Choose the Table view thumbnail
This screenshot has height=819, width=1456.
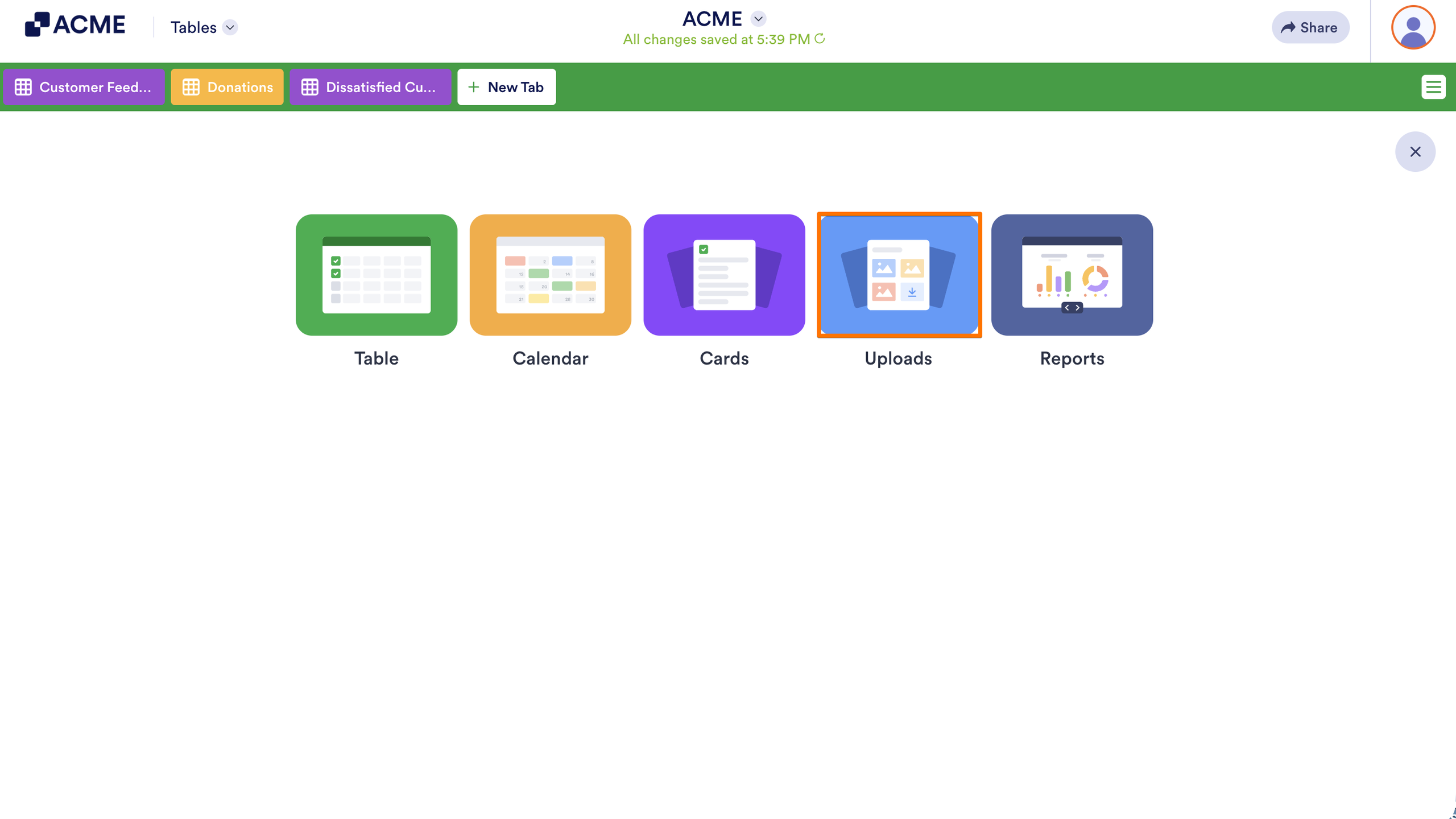pyautogui.click(x=377, y=275)
